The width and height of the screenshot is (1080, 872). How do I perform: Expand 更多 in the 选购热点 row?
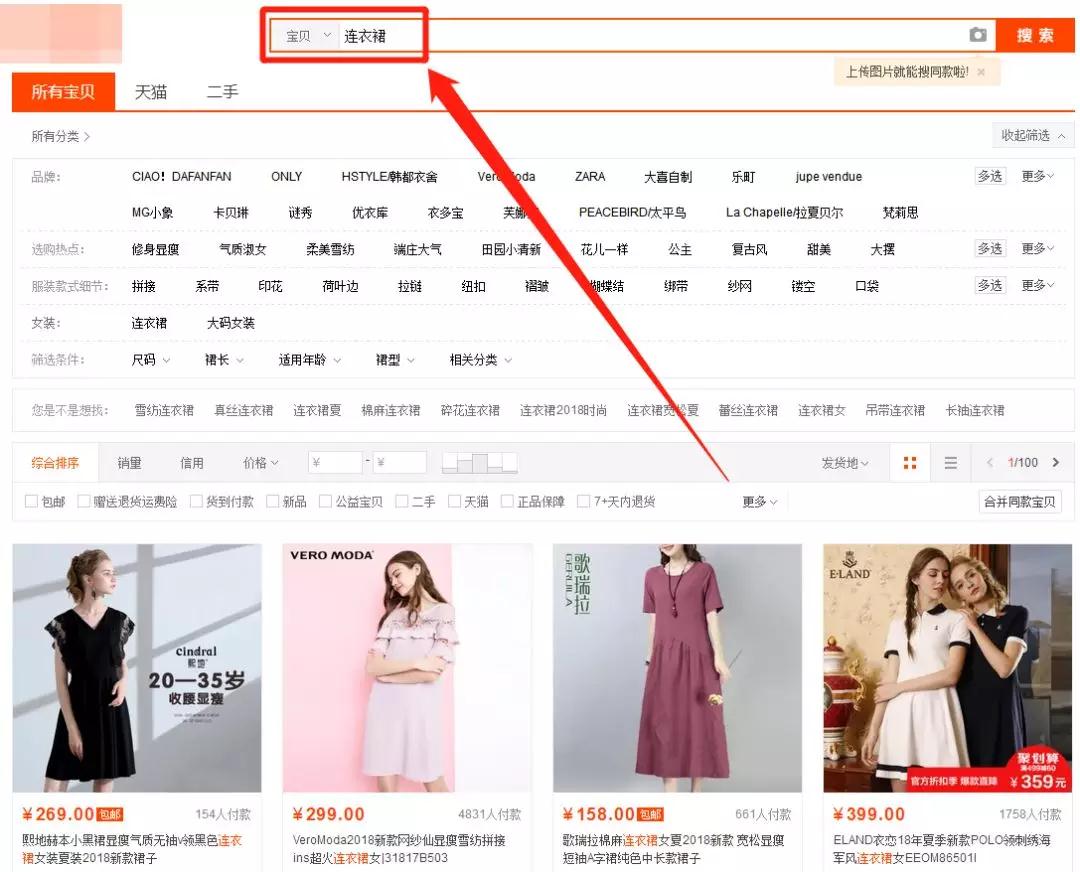pos(1037,249)
